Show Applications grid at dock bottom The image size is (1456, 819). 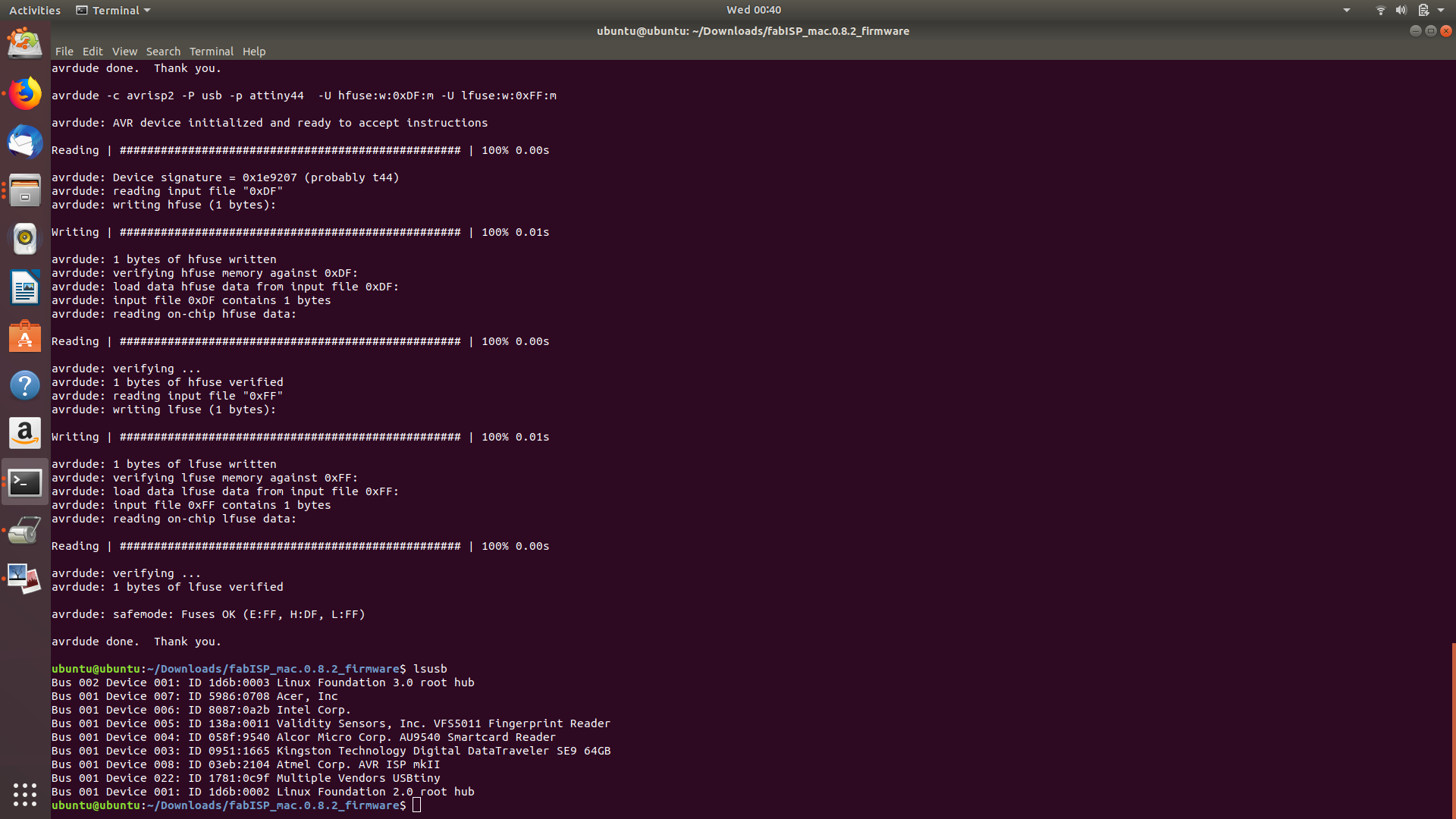pos(25,794)
